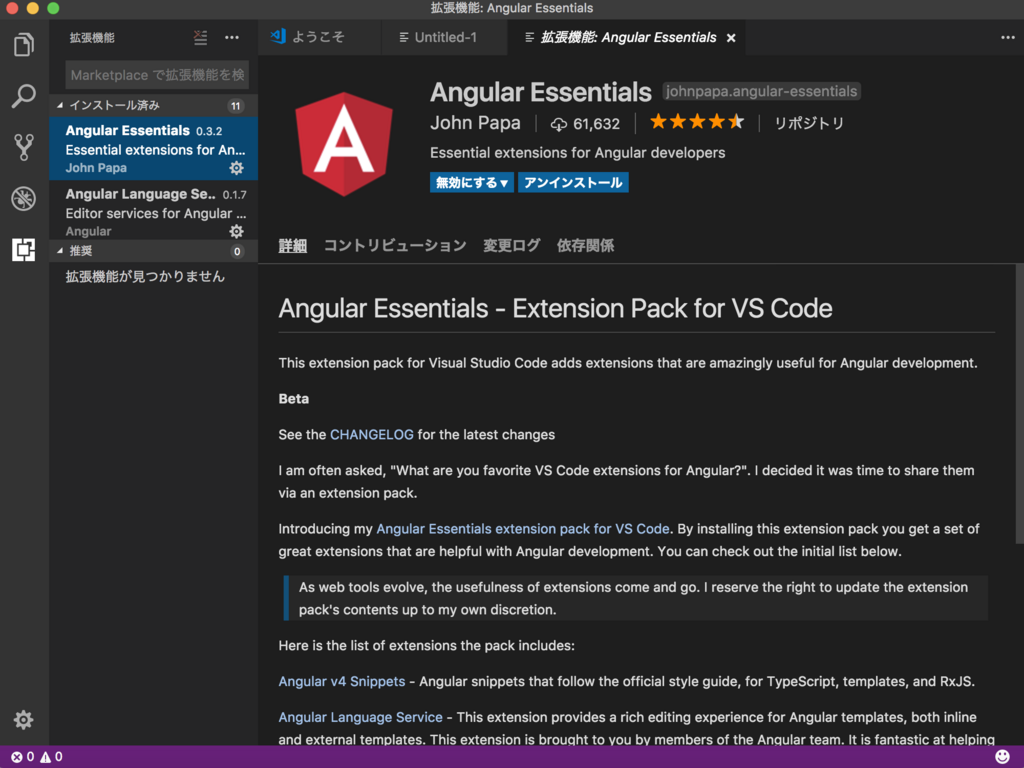Open the Search view icon
The image size is (1024, 768).
[23, 95]
